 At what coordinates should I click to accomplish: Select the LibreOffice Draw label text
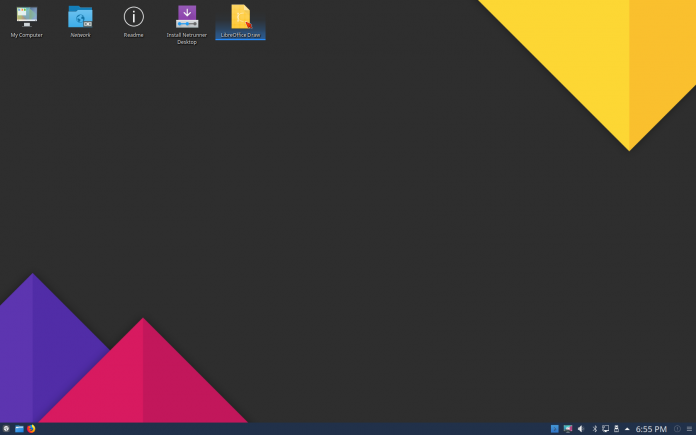(x=240, y=35)
